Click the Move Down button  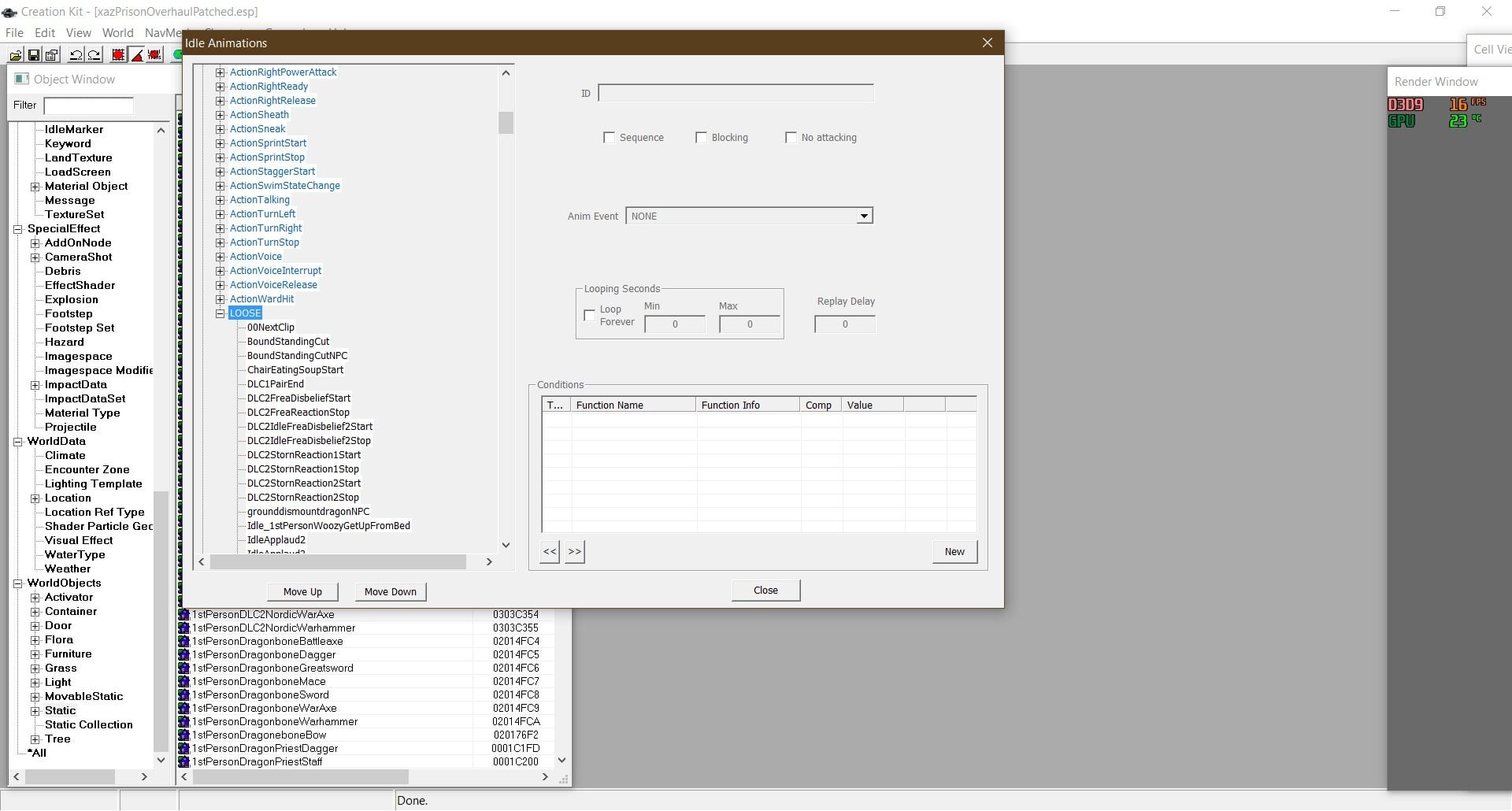(x=390, y=592)
